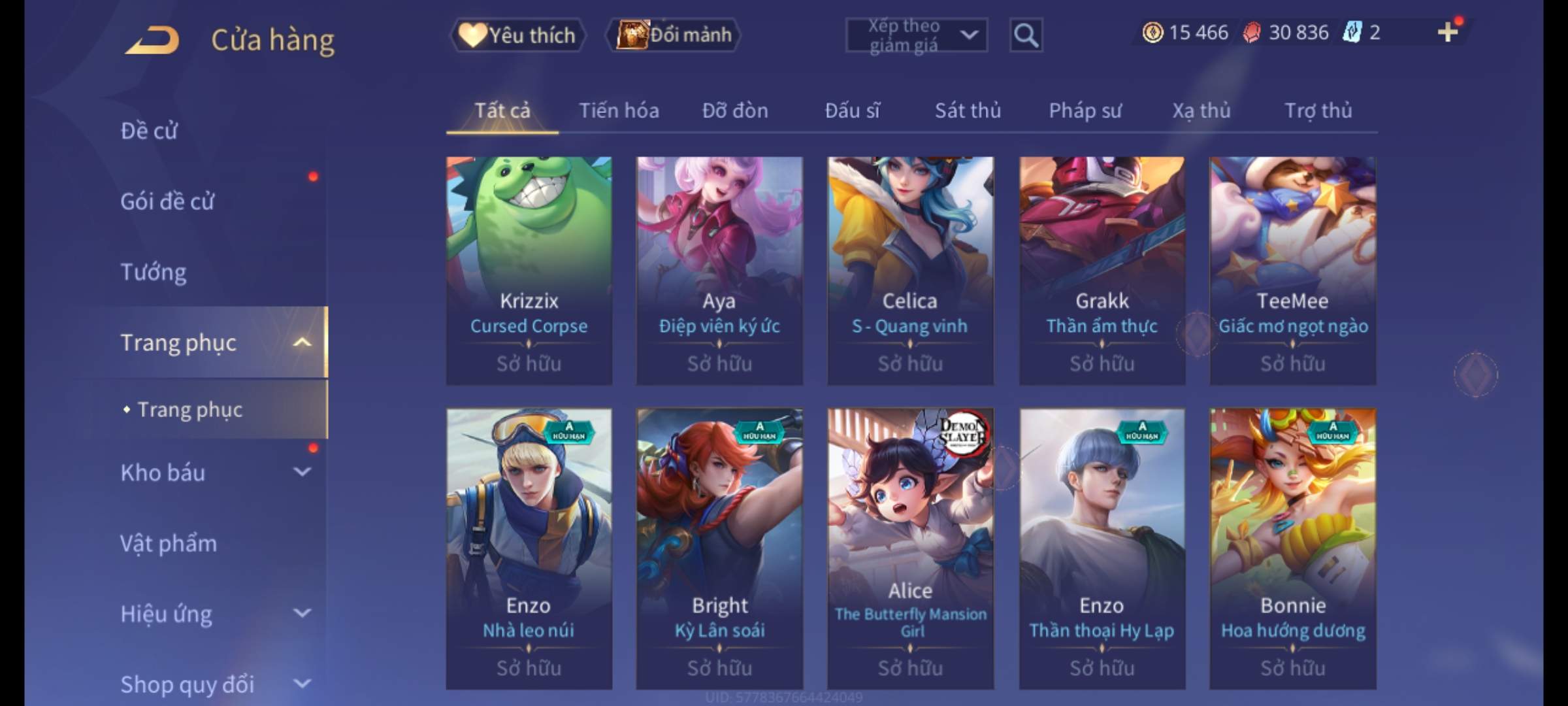The height and width of the screenshot is (706, 1568).
Task: Tap the gold coin currency icon
Action: coord(1152,32)
